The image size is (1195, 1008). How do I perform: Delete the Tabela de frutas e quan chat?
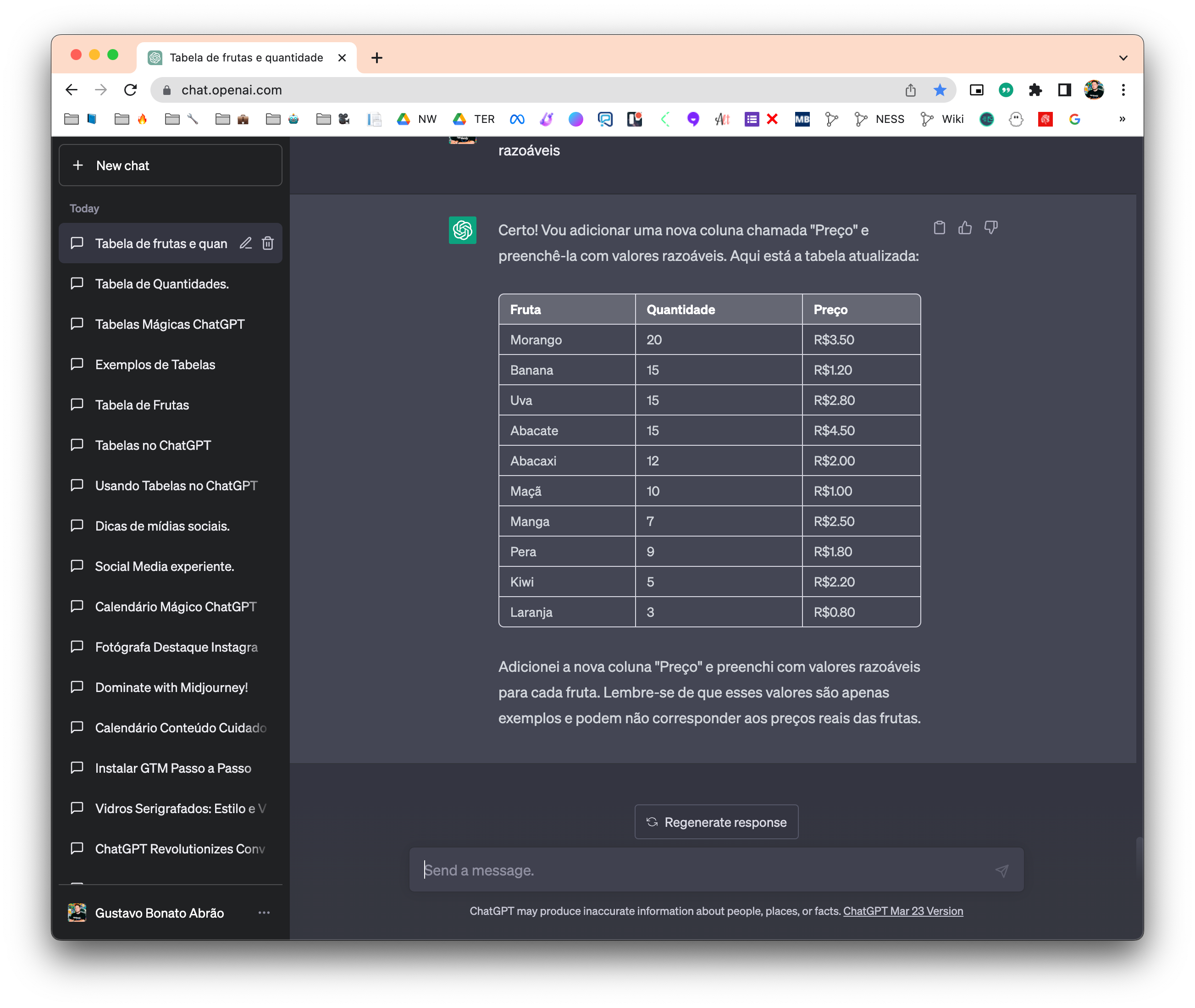point(267,244)
